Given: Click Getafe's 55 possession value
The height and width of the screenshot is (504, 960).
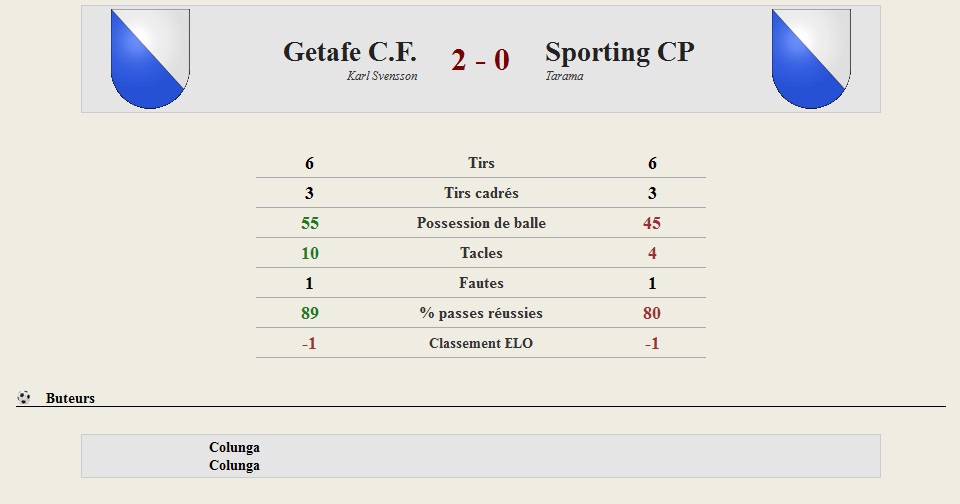Looking at the screenshot, I should click(x=310, y=223).
